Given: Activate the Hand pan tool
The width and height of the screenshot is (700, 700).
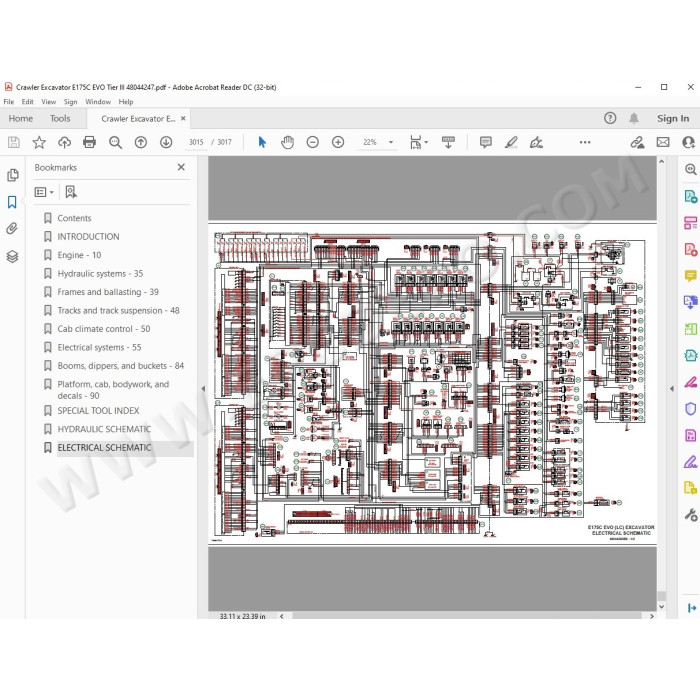Looking at the screenshot, I should tap(288, 142).
